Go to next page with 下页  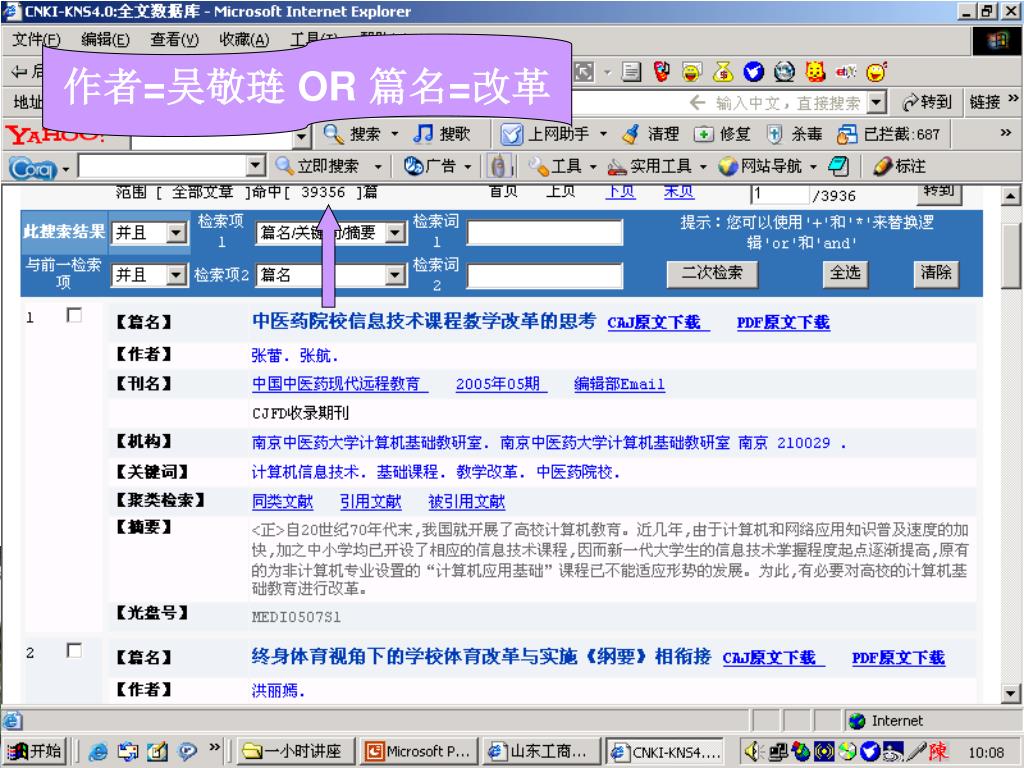(x=620, y=191)
